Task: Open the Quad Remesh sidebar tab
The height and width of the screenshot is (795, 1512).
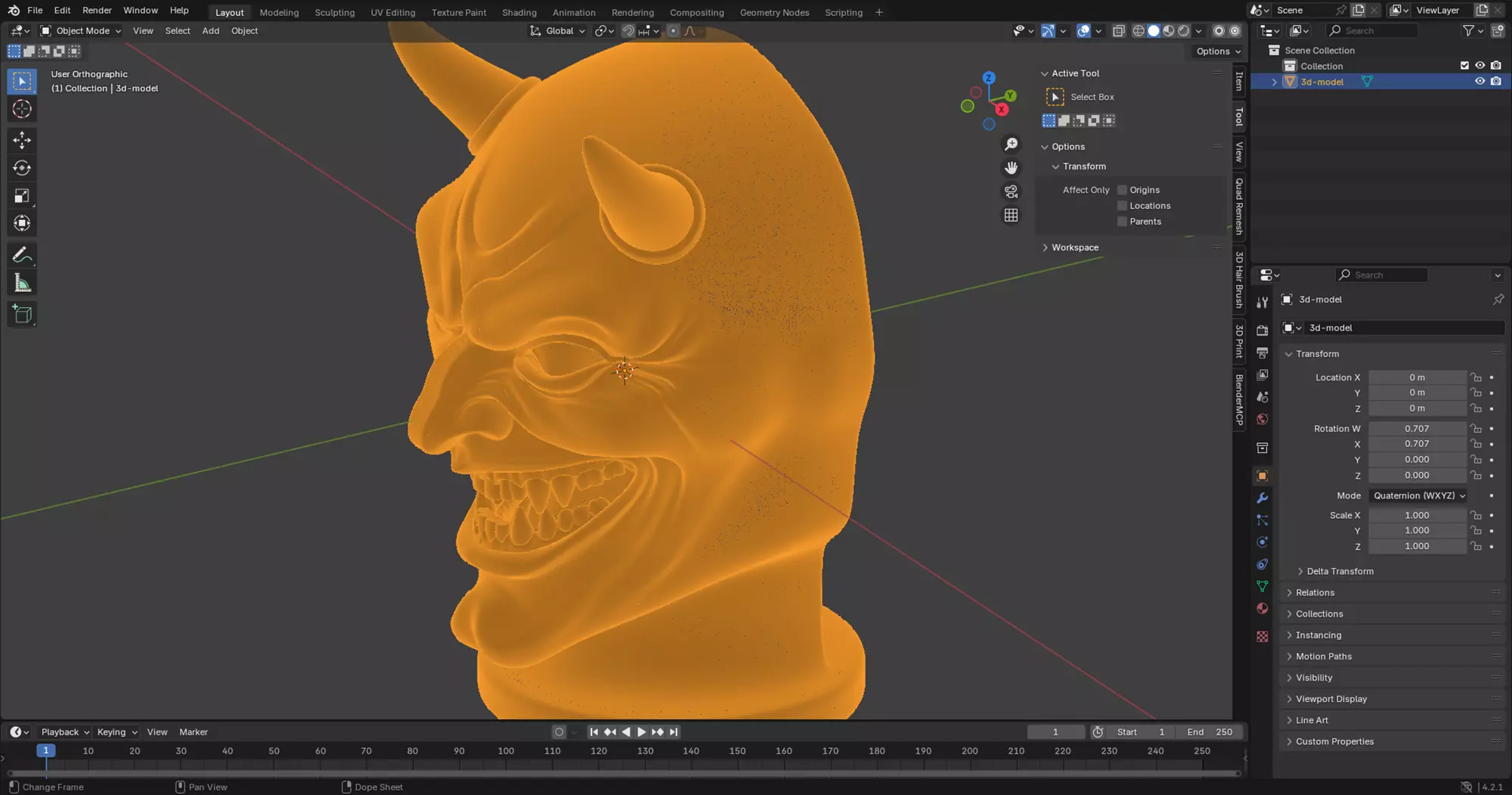Action: tap(1238, 206)
